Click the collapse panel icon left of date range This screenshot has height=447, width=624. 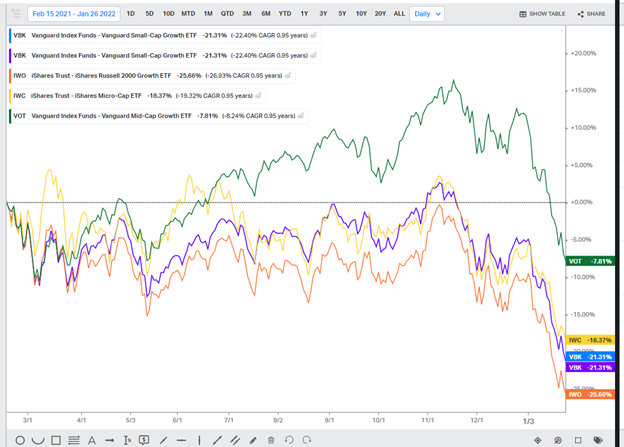16,14
